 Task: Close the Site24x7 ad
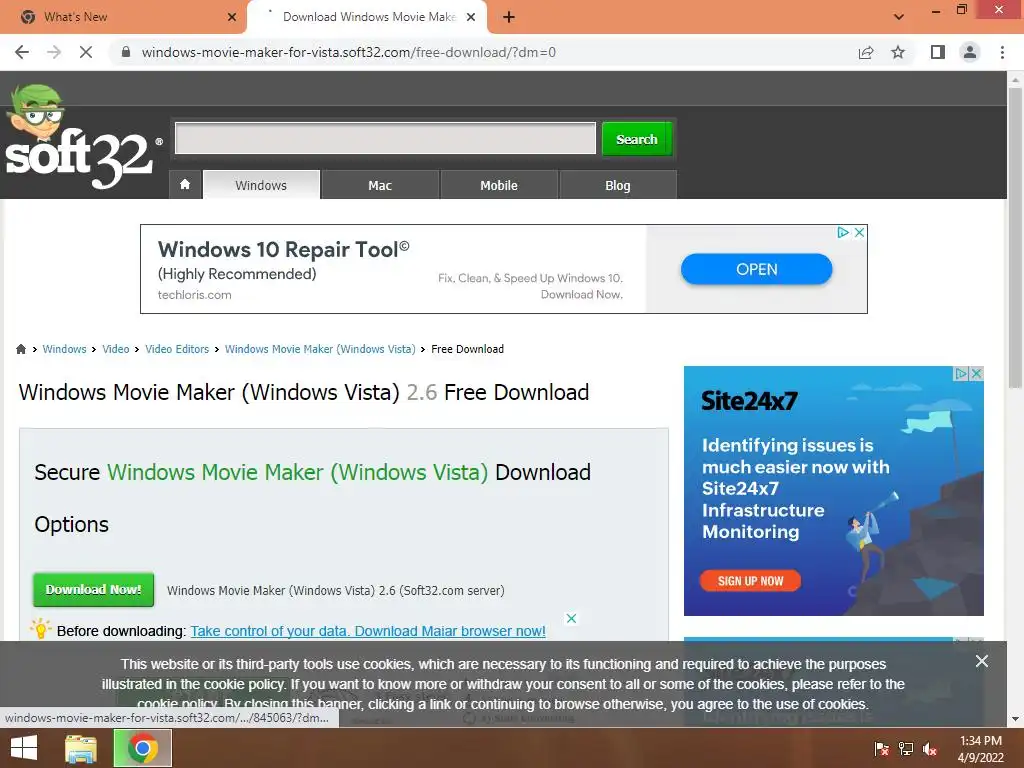click(976, 374)
